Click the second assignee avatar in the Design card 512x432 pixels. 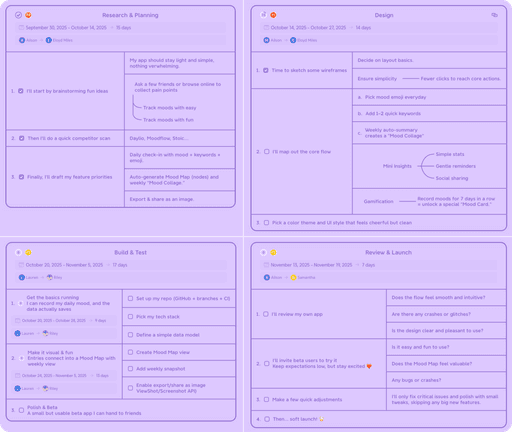pos(293,40)
